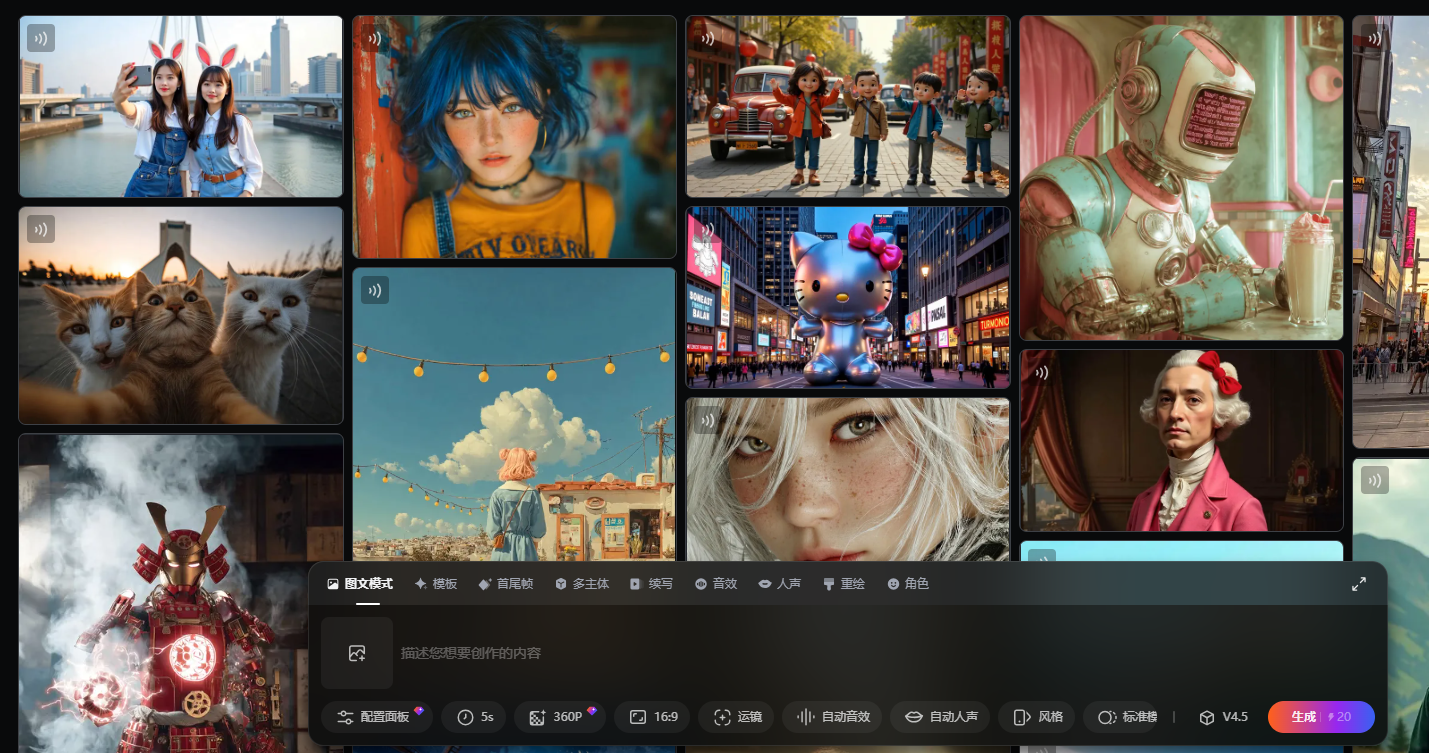Toggle sound icon on green mountain thumbnail
Image resolution: width=1429 pixels, height=753 pixels.
click(x=1375, y=480)
